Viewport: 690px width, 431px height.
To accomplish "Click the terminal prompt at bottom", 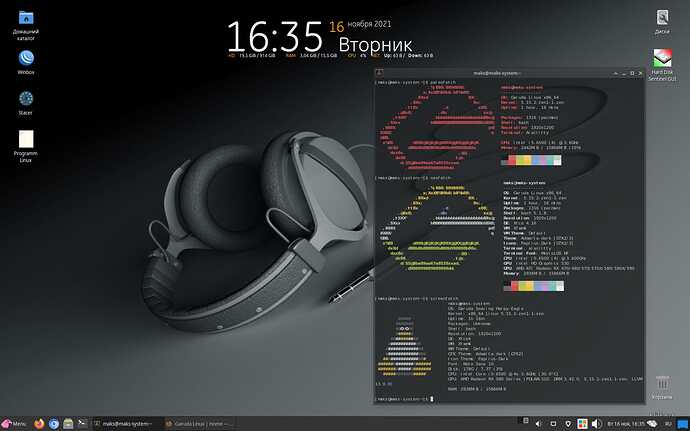I will click(x=404, y=399).
